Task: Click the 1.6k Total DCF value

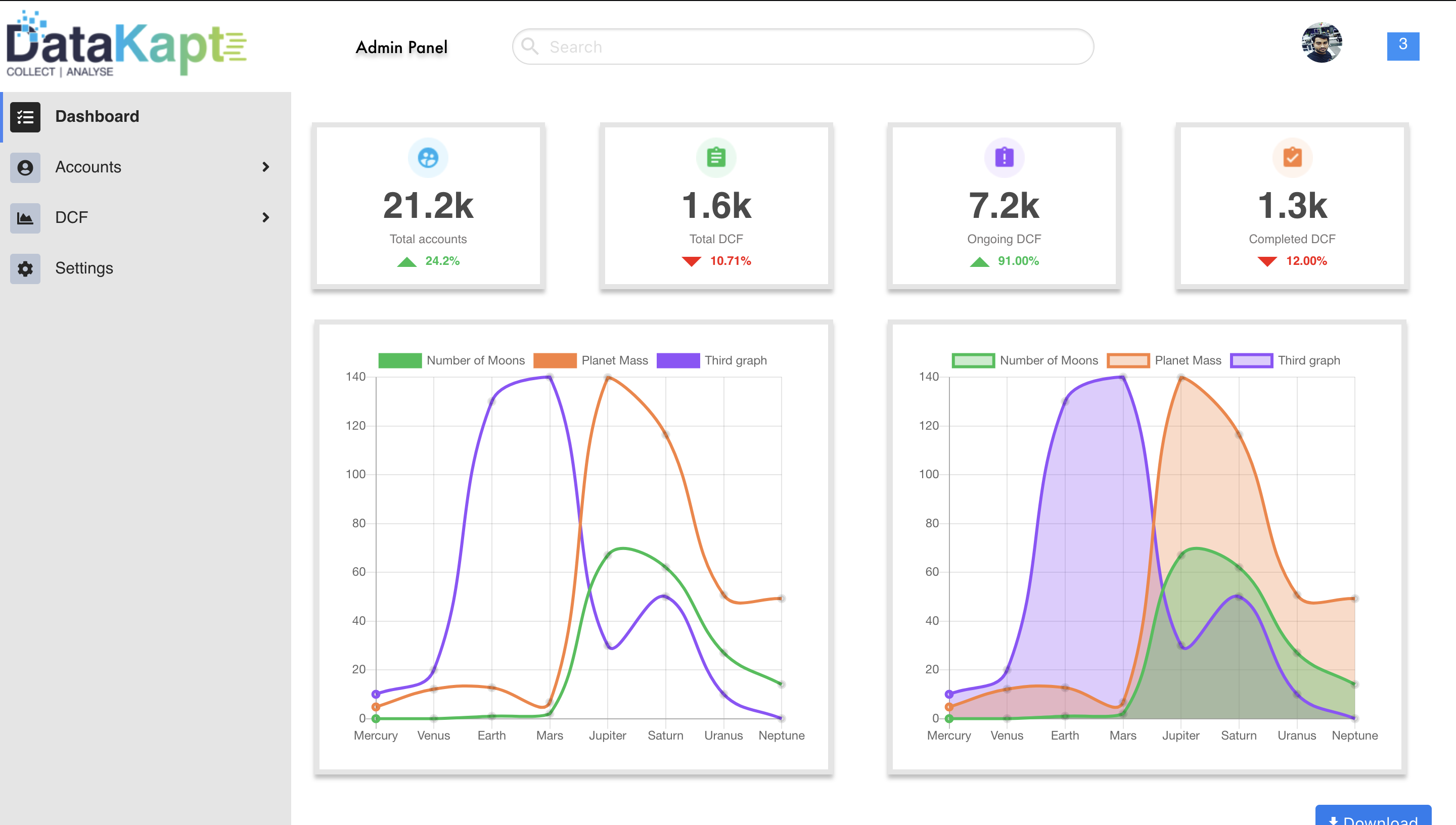Action: click(716, 205)
